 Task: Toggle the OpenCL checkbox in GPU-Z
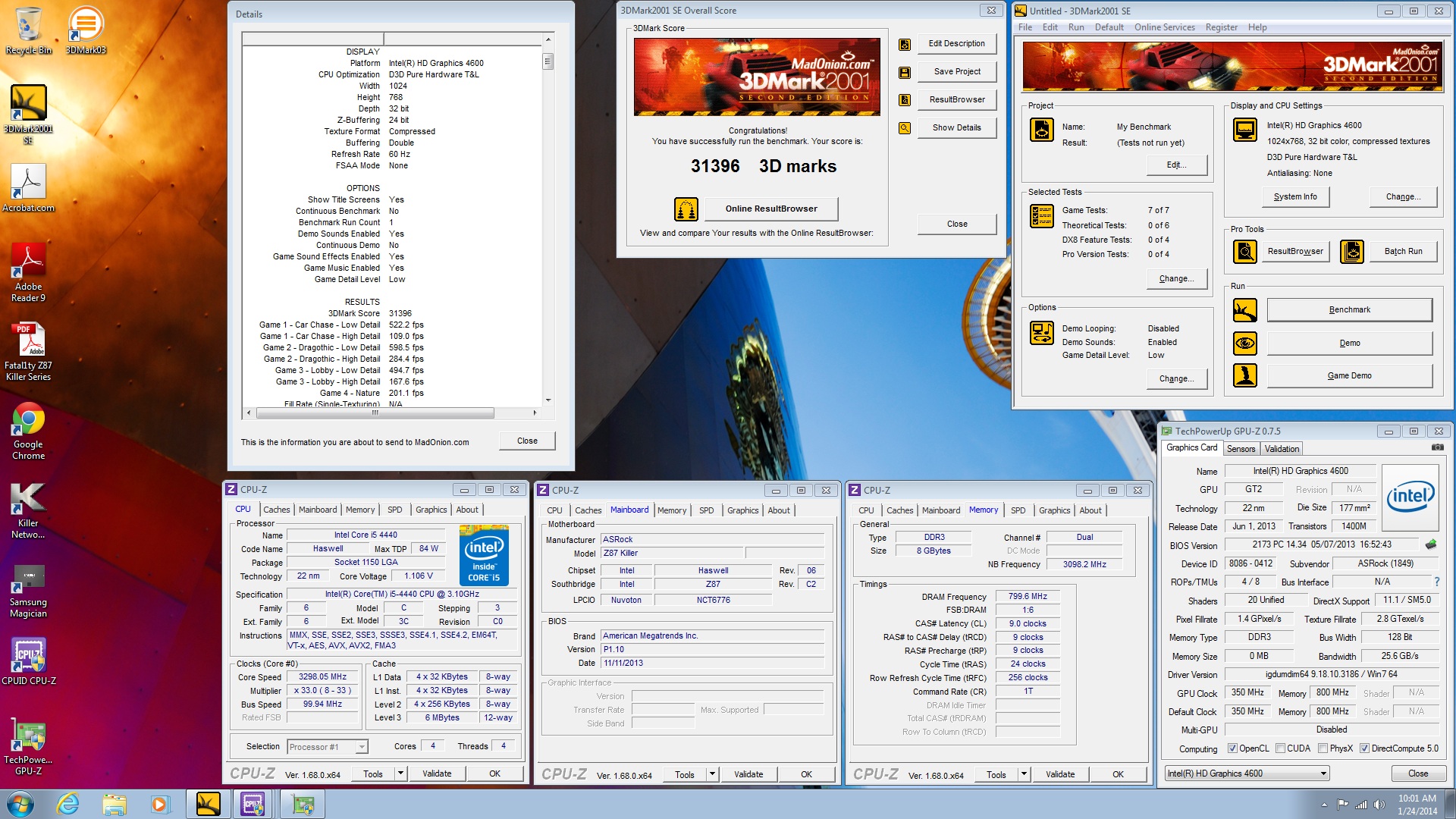1232,748
